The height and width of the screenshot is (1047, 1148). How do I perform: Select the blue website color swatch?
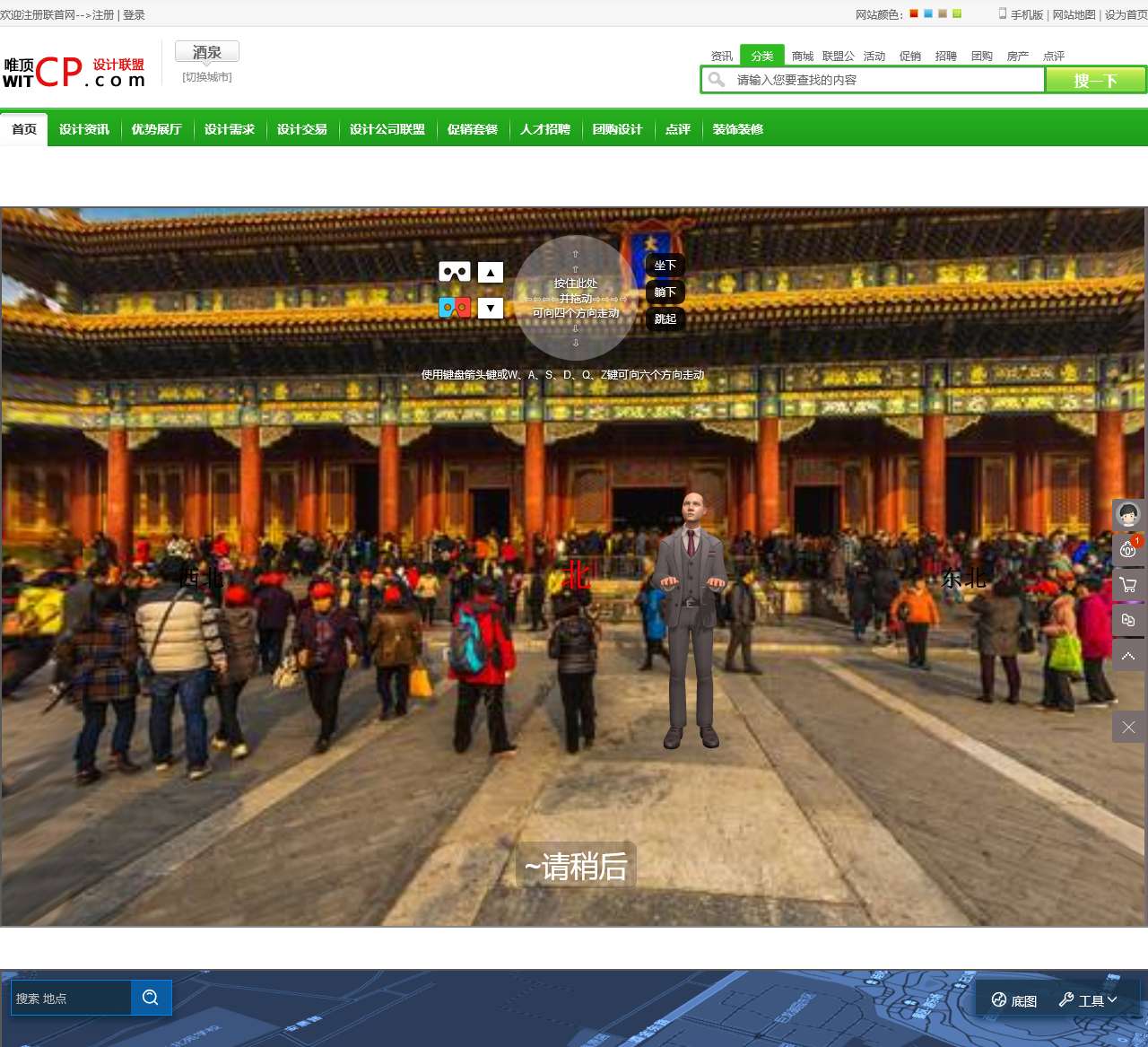[928, 13]
